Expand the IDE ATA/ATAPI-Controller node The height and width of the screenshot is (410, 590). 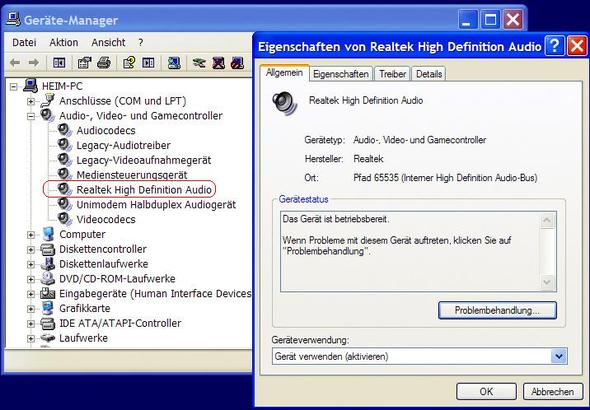tap(31, 324)
